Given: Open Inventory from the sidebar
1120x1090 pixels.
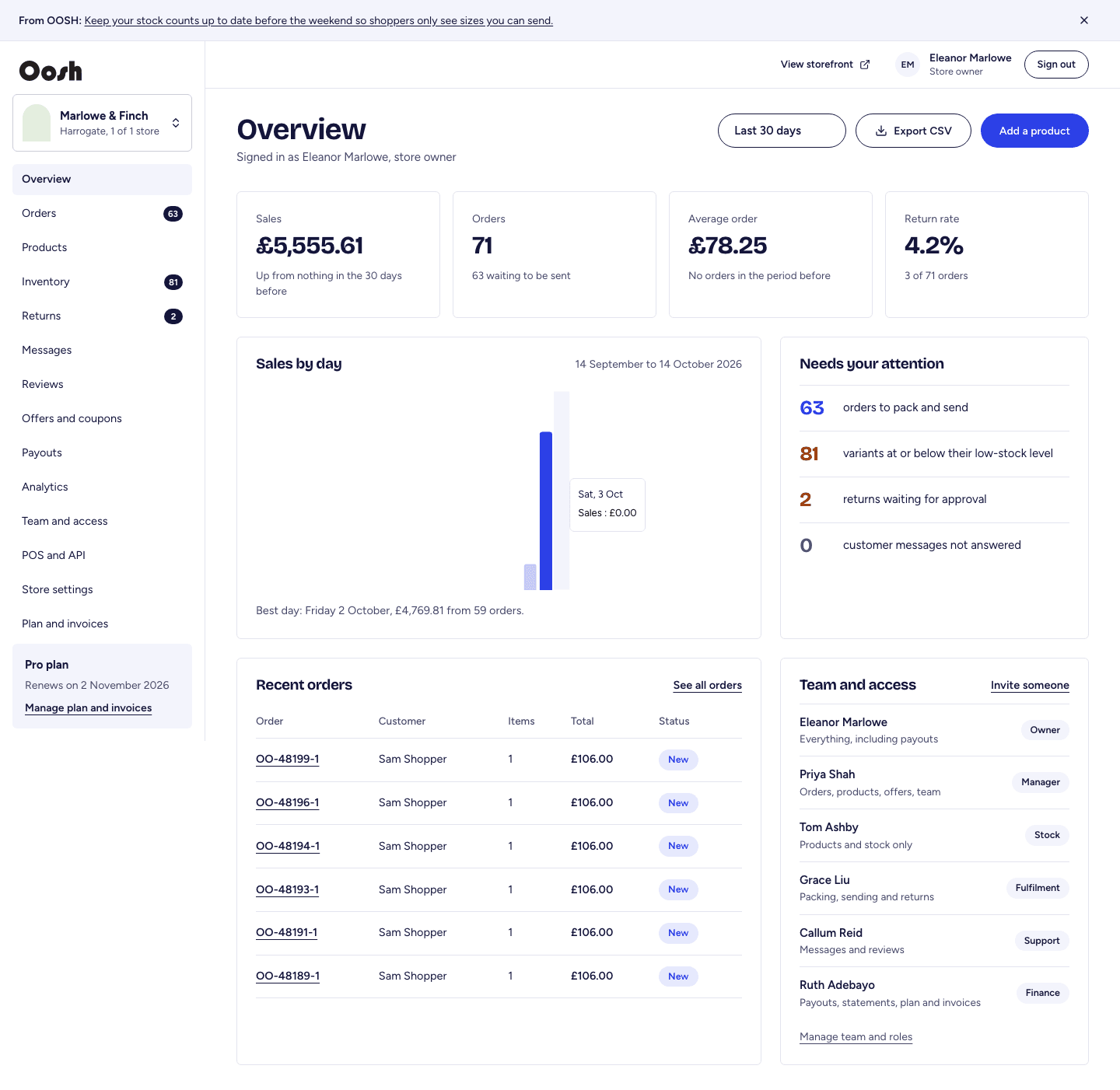Looking at the screenshot, I should point(102,281).
